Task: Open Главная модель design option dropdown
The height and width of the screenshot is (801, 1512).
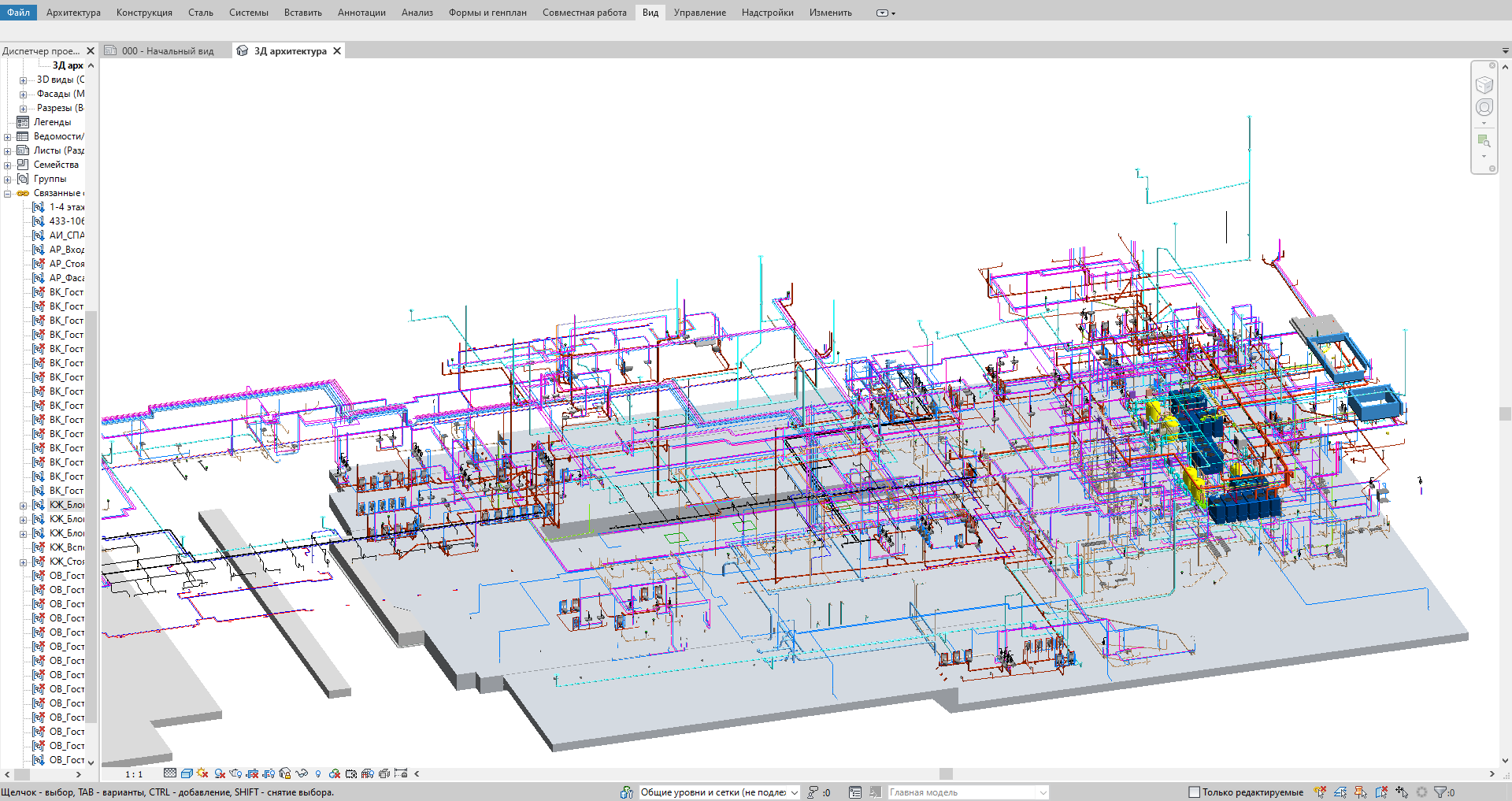Action: click(969, 792)
